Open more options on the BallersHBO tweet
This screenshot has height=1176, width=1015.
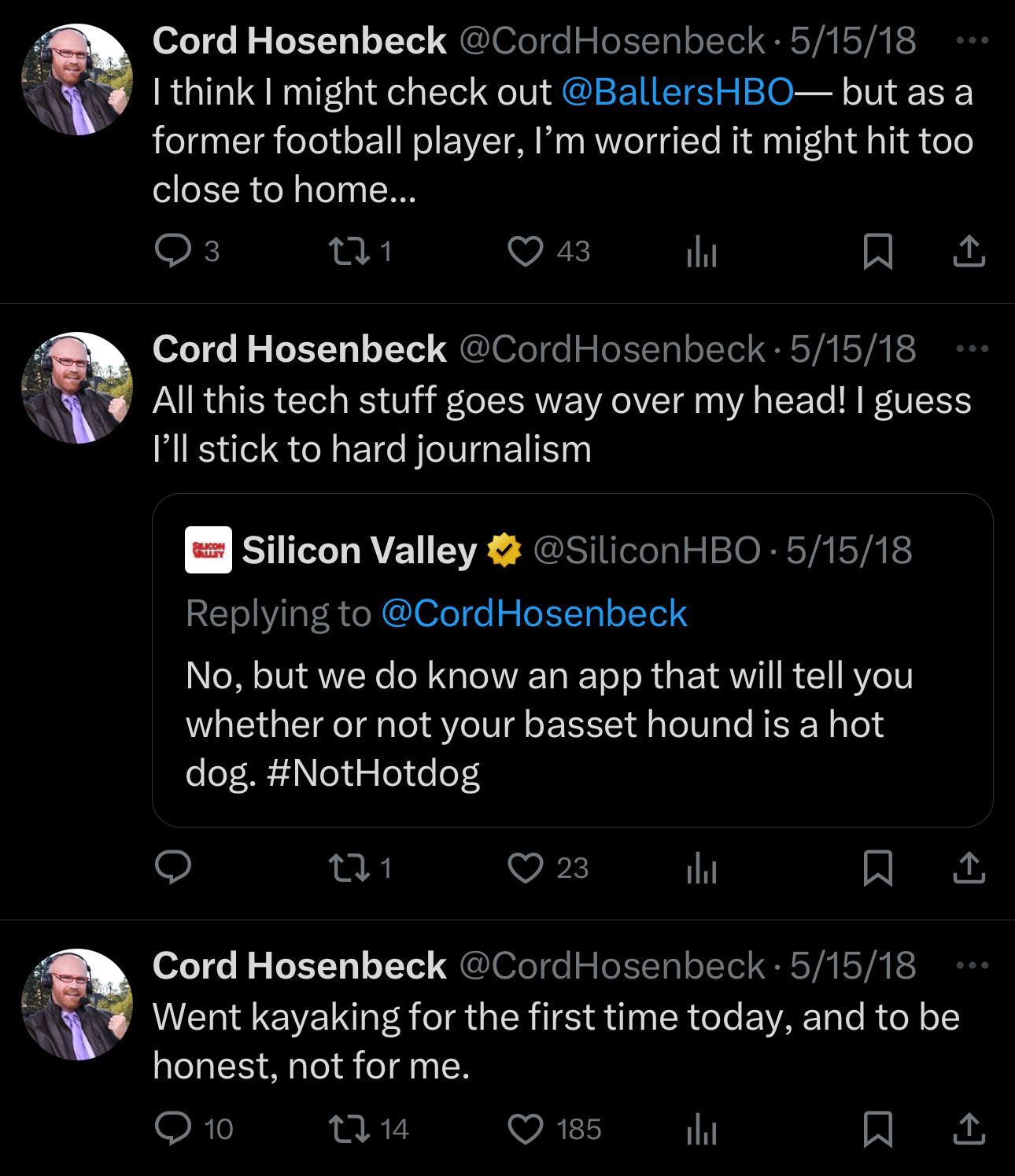pyautogui.click(x=972, y=41)
